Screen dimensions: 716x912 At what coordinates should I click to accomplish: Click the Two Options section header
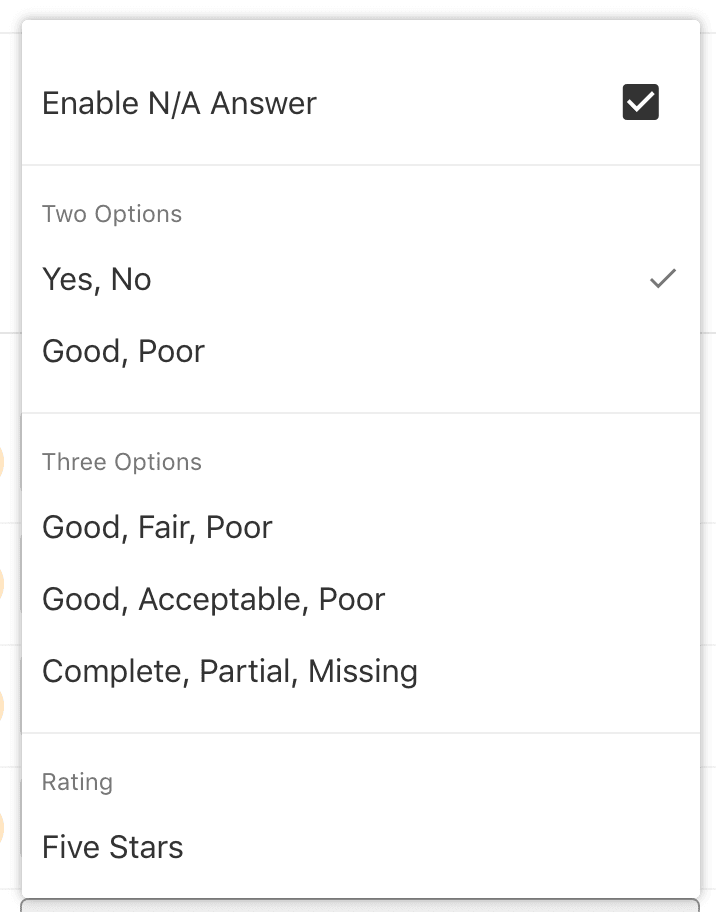coord(111,213)
